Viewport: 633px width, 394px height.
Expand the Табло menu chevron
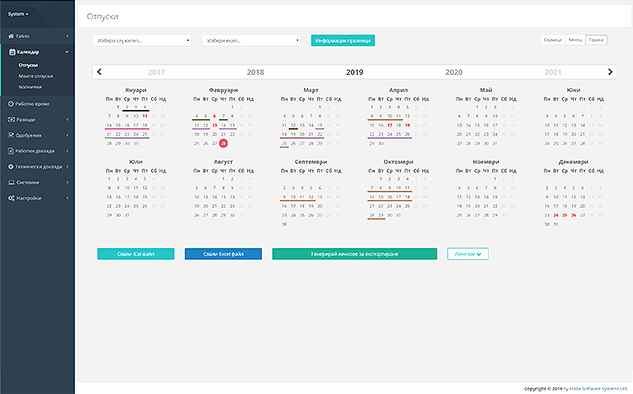tap(67, 36)
